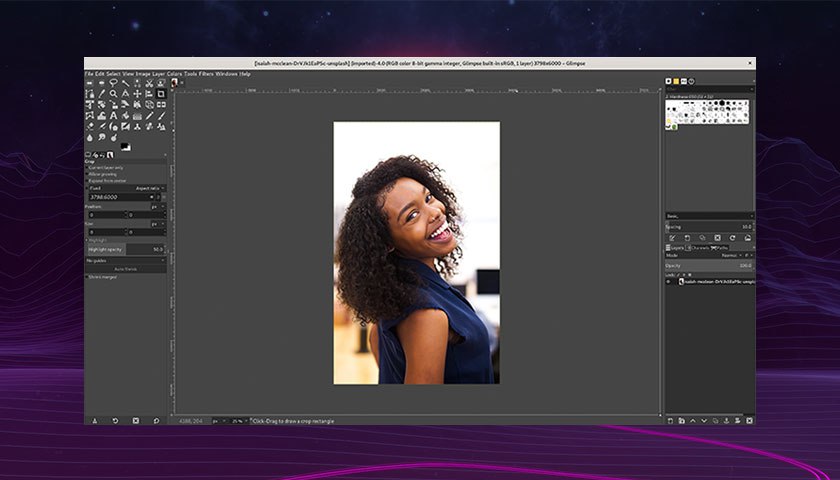Viewport: 840px width, 480px height.
Task: Select the Move tool
Action: 137,94
